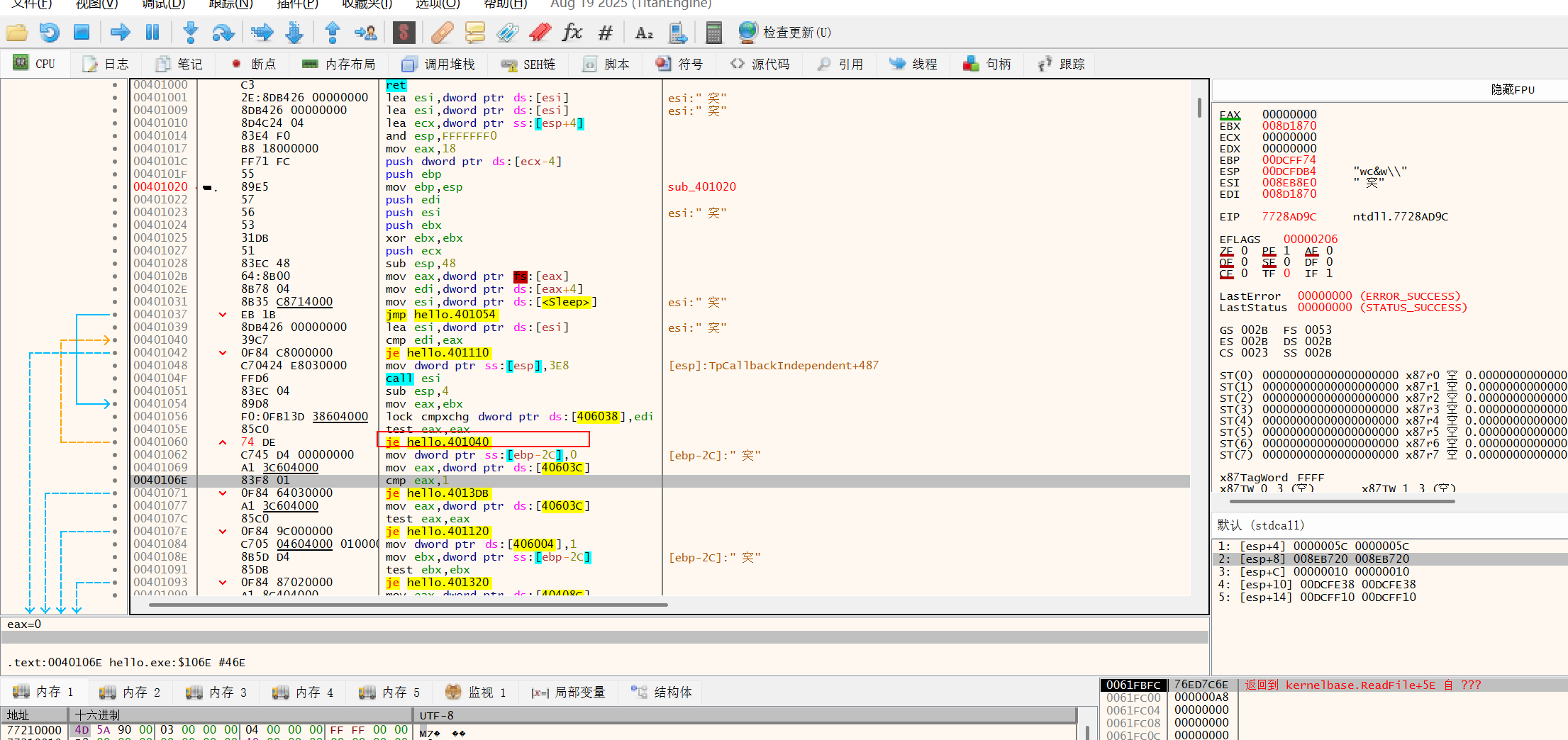Stop debugging with the blue square icon
Viewport: 1568px width, 740px height.
(x=82, y=33)
